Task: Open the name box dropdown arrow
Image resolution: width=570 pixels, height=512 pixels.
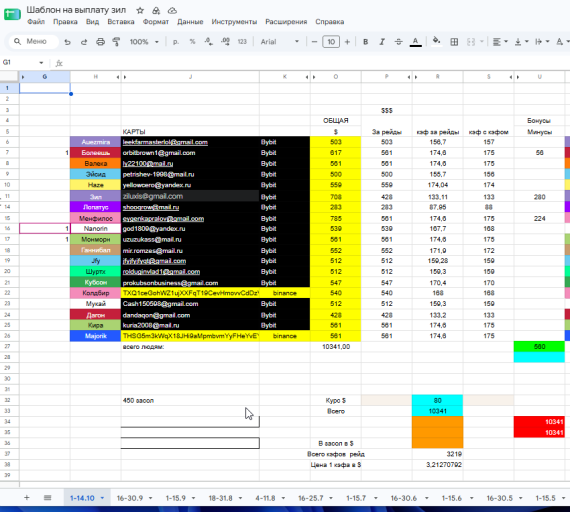Action: (x=41, y=63)
